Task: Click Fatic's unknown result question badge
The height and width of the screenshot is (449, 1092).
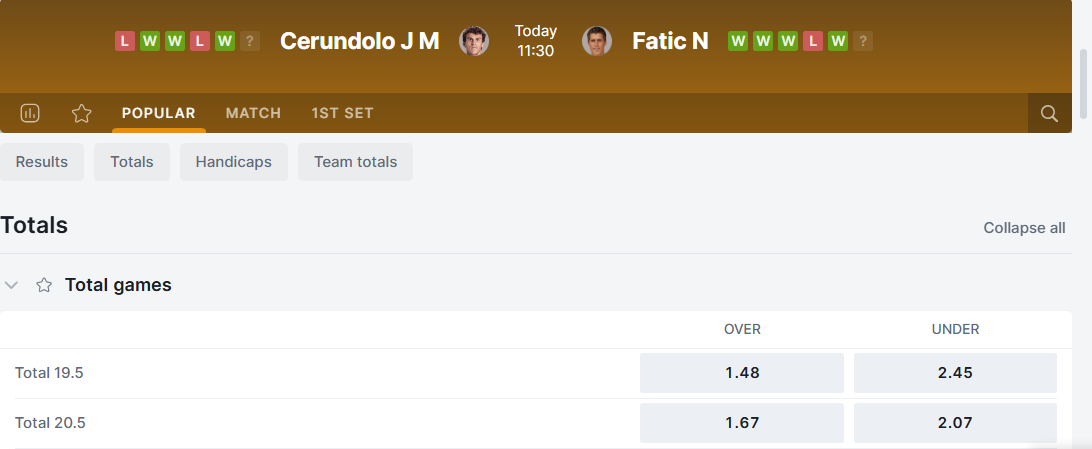Action: pyautogui.click(x=863, y=41)
